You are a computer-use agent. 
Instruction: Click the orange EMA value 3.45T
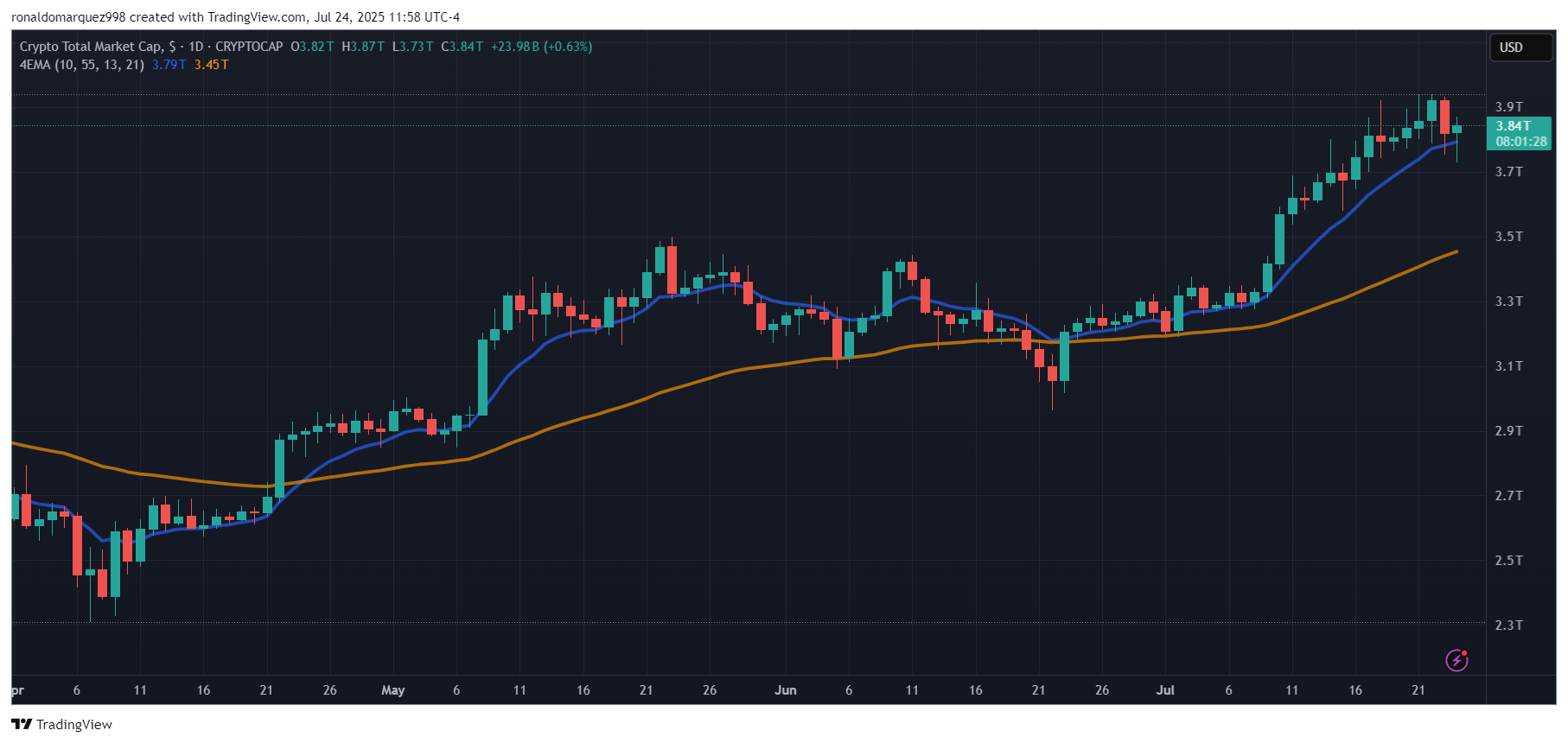[212, 65]
